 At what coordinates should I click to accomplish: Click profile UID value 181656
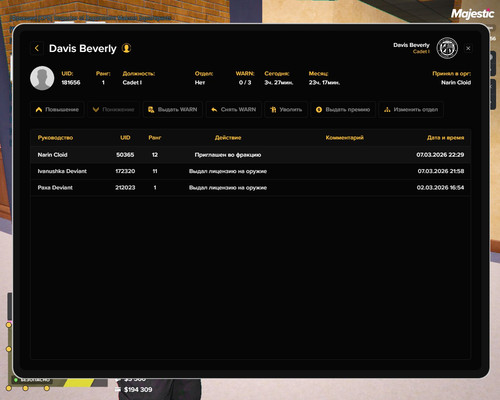[71, 83]
